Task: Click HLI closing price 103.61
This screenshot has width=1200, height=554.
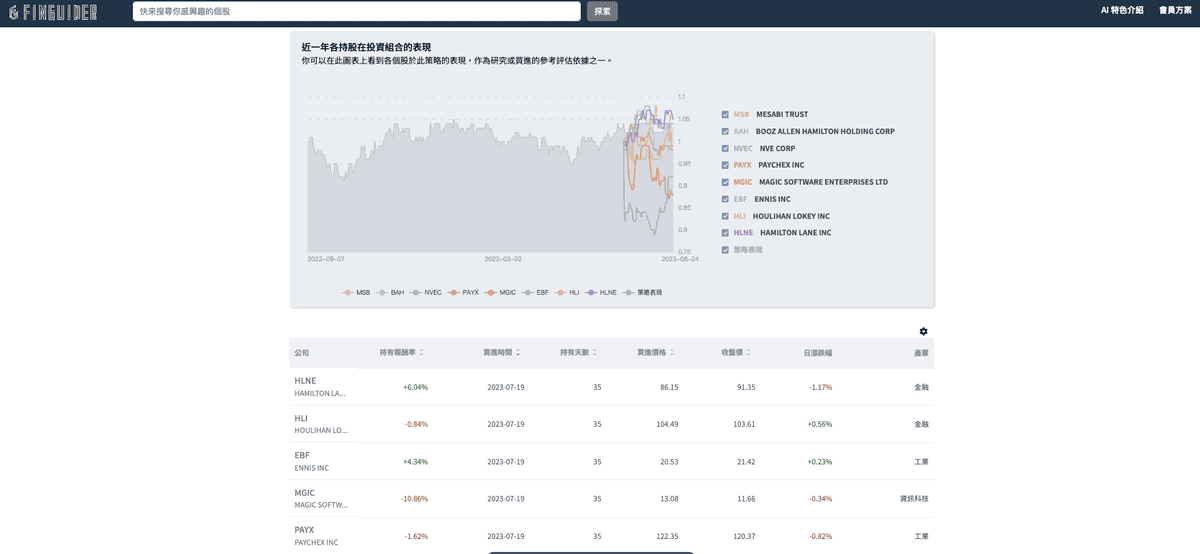Action: tap(743, 424)
